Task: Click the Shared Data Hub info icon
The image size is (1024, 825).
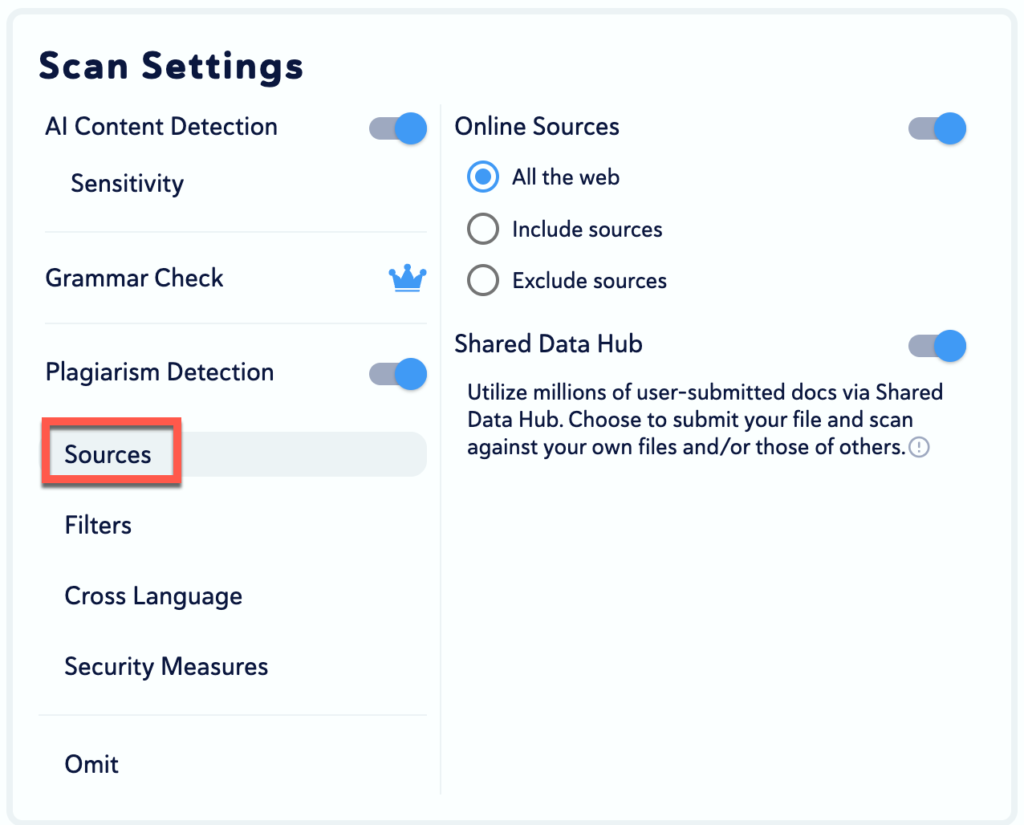Action: pyautogui.click(x=919, y=448)
